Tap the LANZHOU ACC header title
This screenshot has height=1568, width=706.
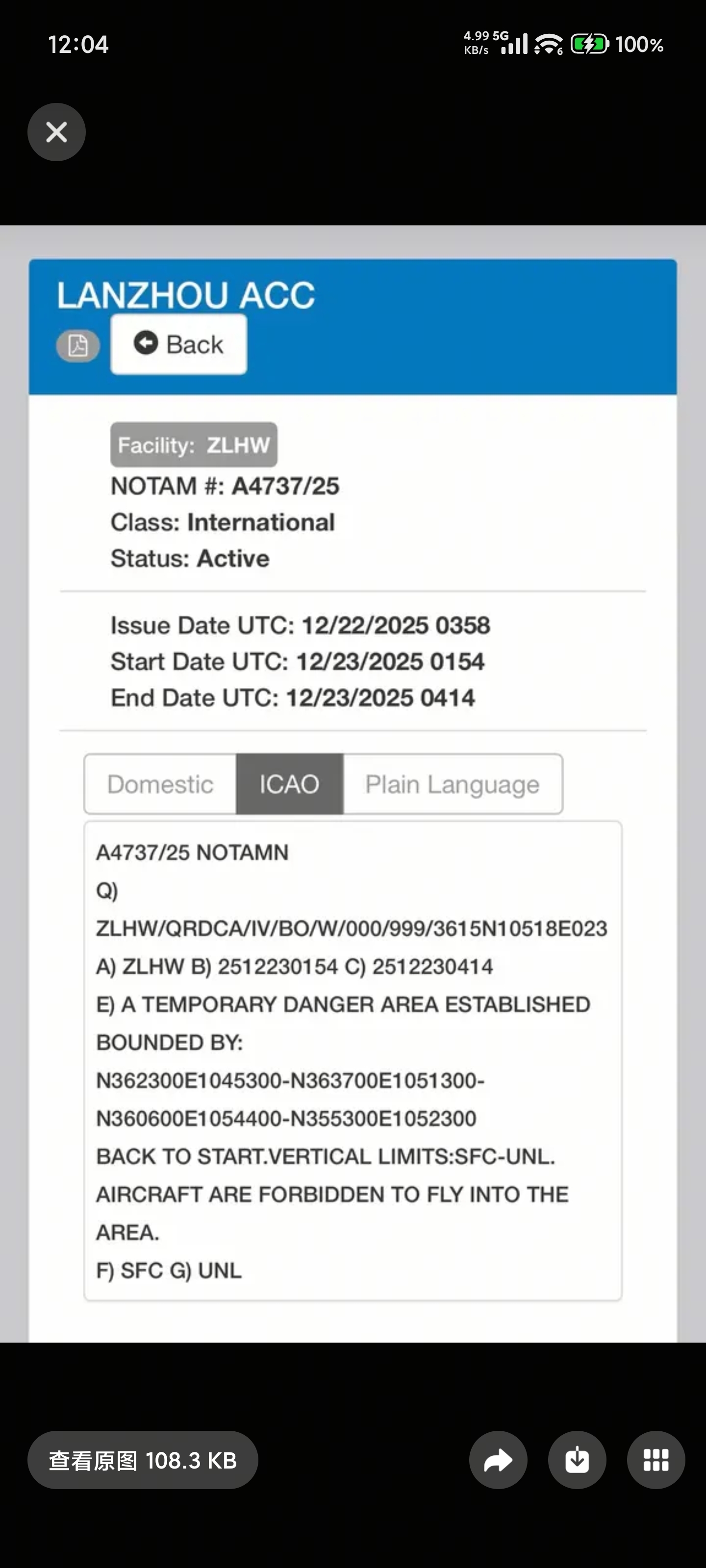pos(186,295)
